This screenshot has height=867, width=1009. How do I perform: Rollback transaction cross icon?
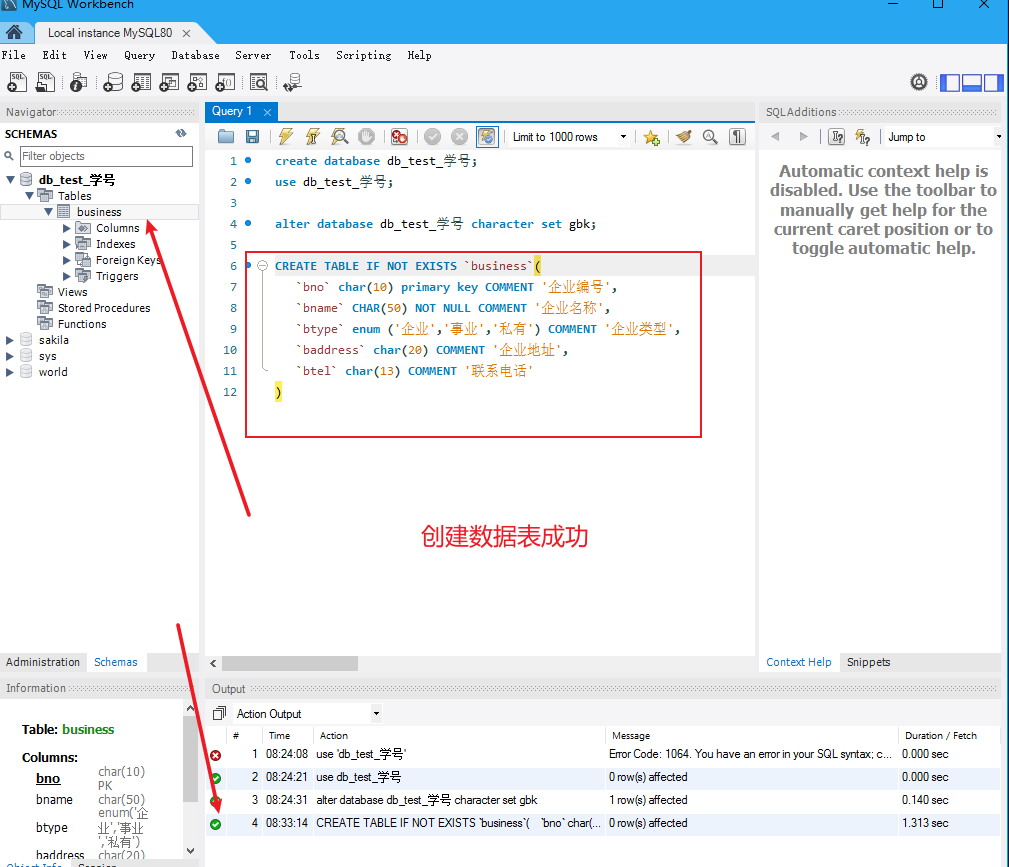[459, 136]
